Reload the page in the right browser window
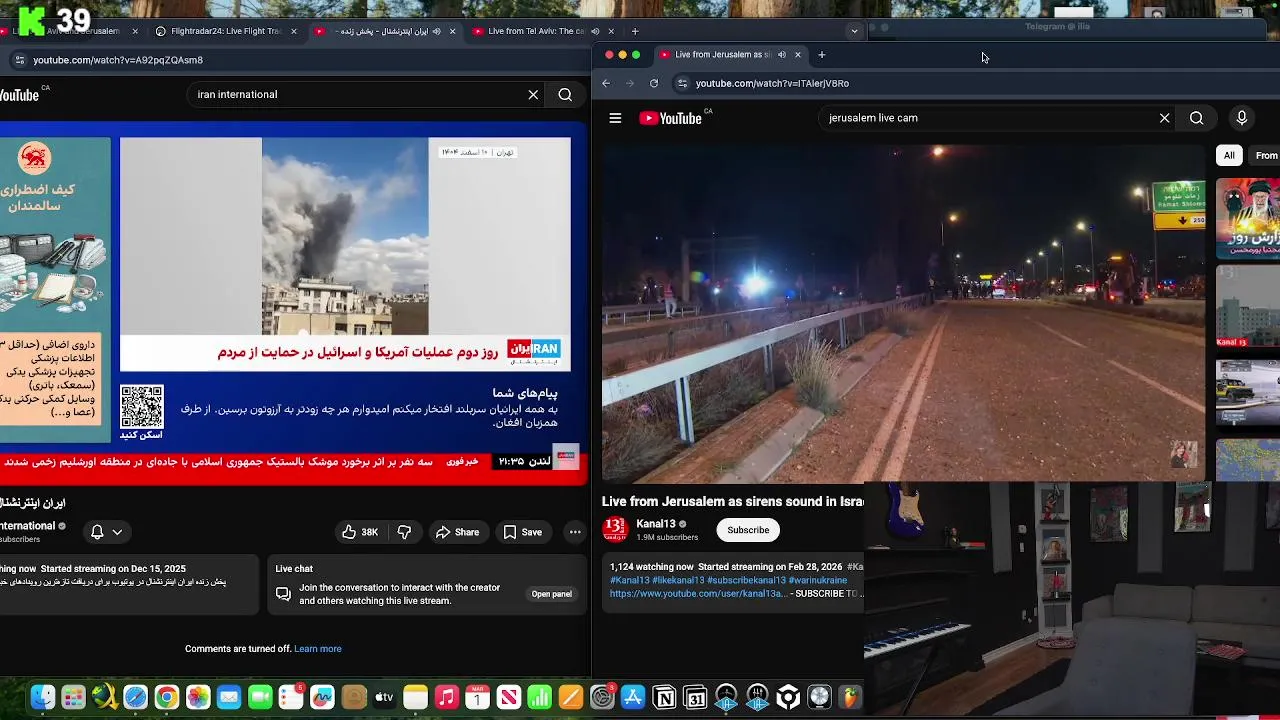This screenshot has width=1280, height=720. (654, 83)
